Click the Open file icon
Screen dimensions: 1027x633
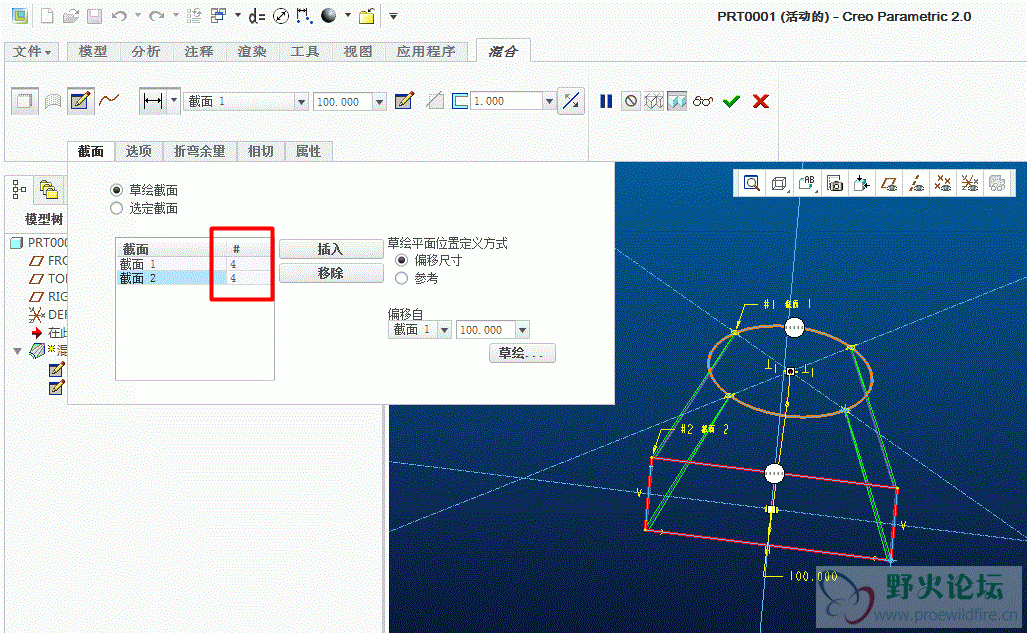click(x=71, y=16)
